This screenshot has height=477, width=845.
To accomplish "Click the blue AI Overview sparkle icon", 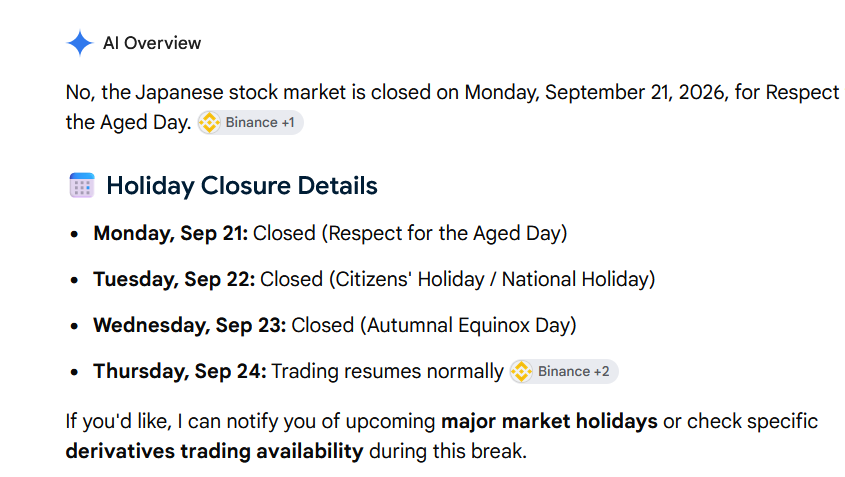I will (x=80, y=43).
